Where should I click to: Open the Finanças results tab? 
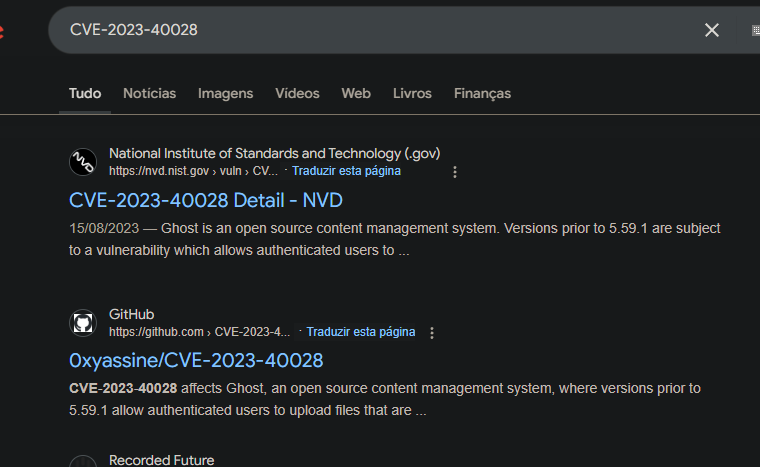click(482, 93)
